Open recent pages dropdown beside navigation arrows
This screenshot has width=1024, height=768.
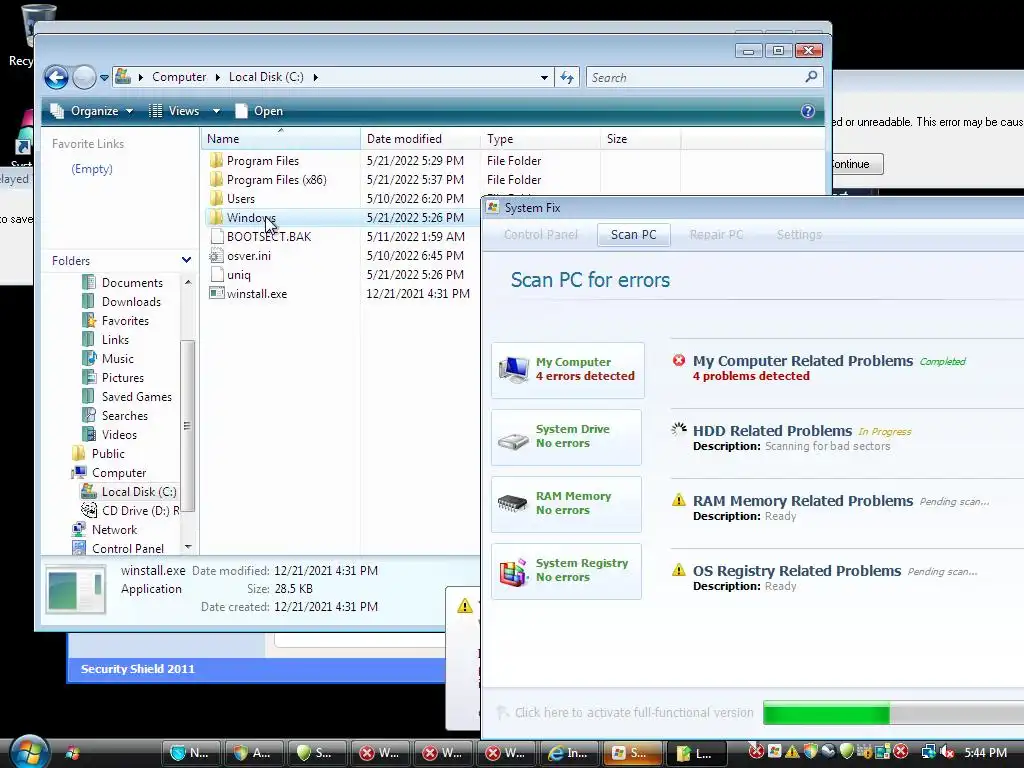104,78
